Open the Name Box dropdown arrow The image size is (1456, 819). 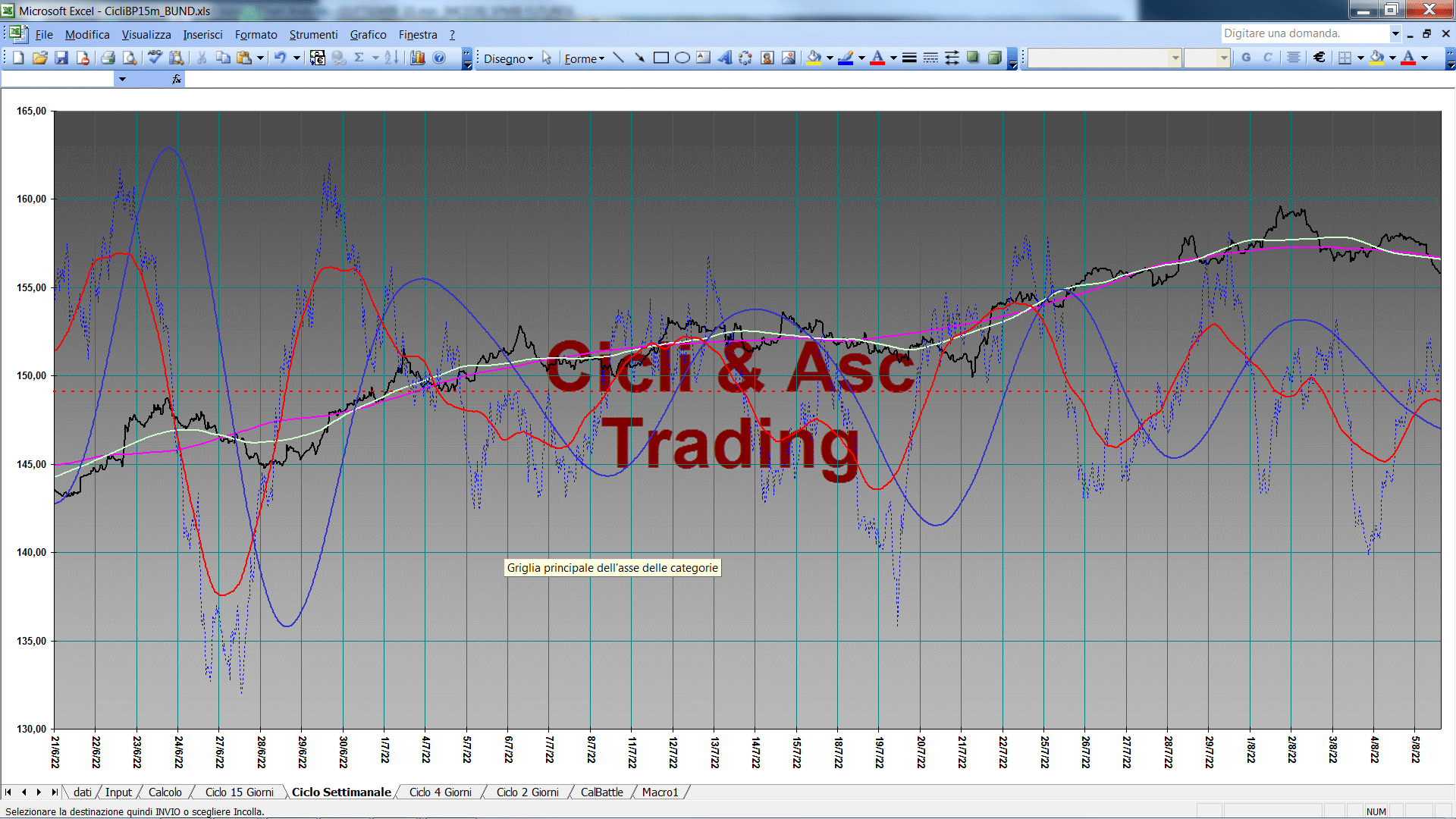click(x=122, y=79)
